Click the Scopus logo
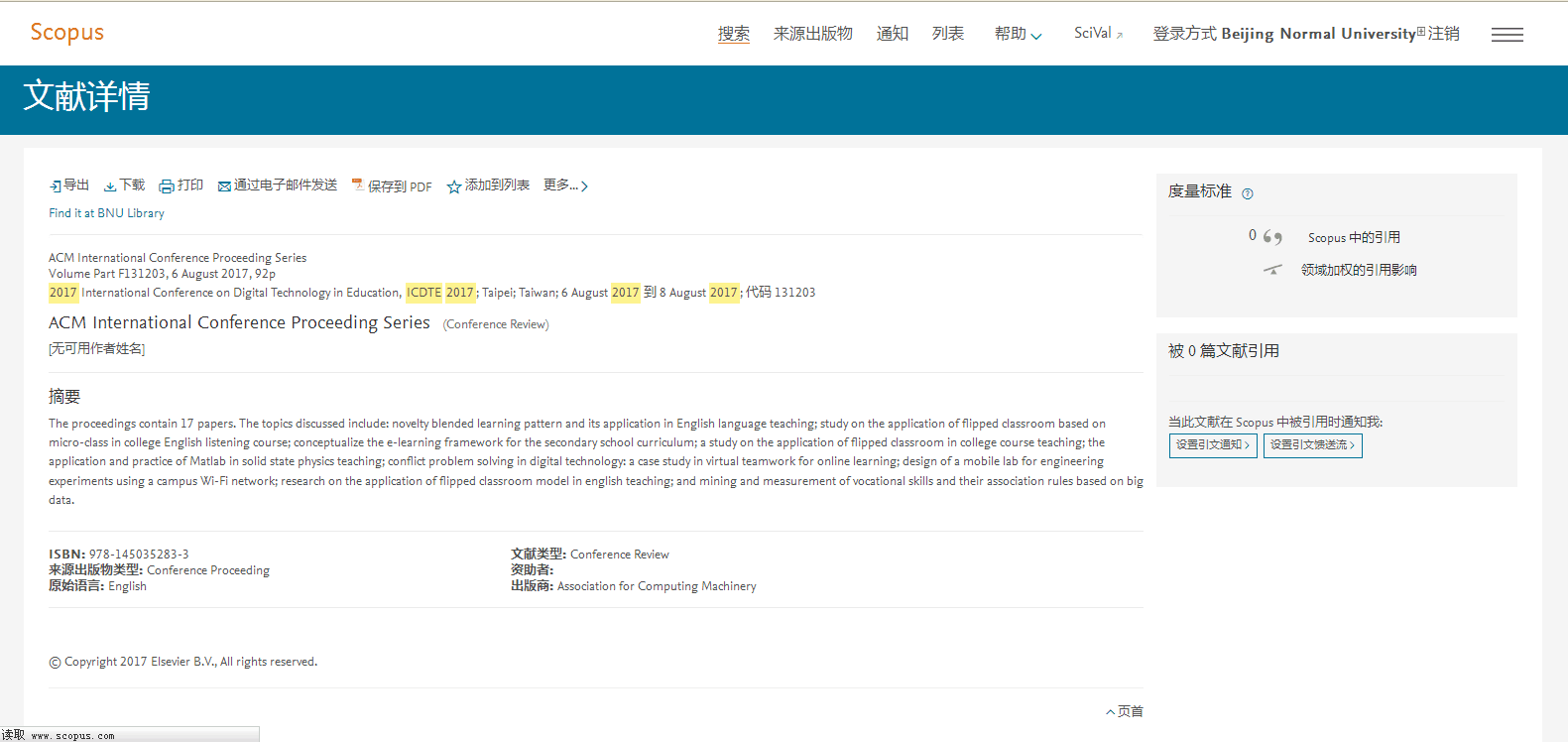This screenshot has width=1568, height=742. (x=66, y=32)
